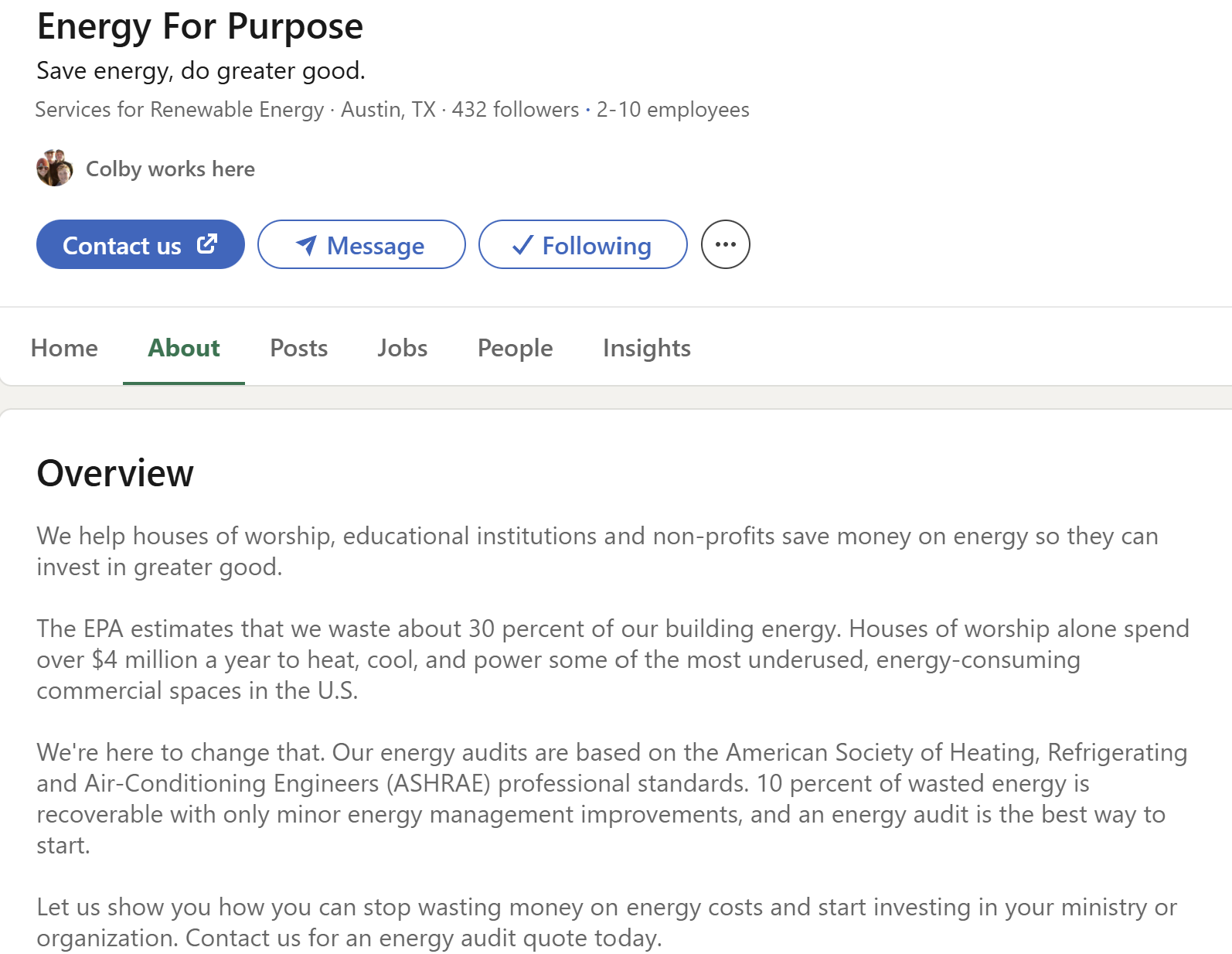Click the Overview section heading
Screen dimensions: 1232x954
[x=115, y=473]
